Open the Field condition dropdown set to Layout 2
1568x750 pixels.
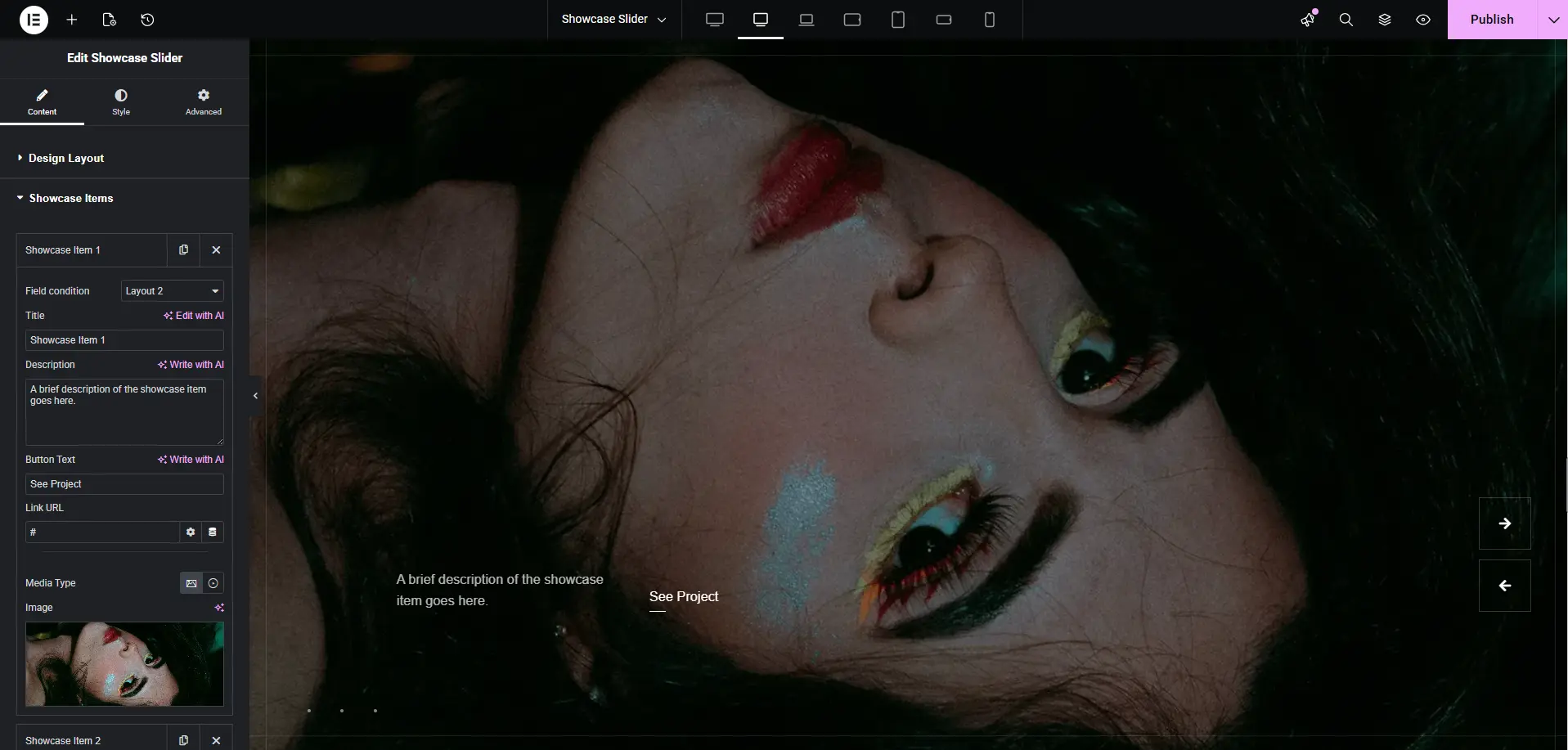coord(172,291)
